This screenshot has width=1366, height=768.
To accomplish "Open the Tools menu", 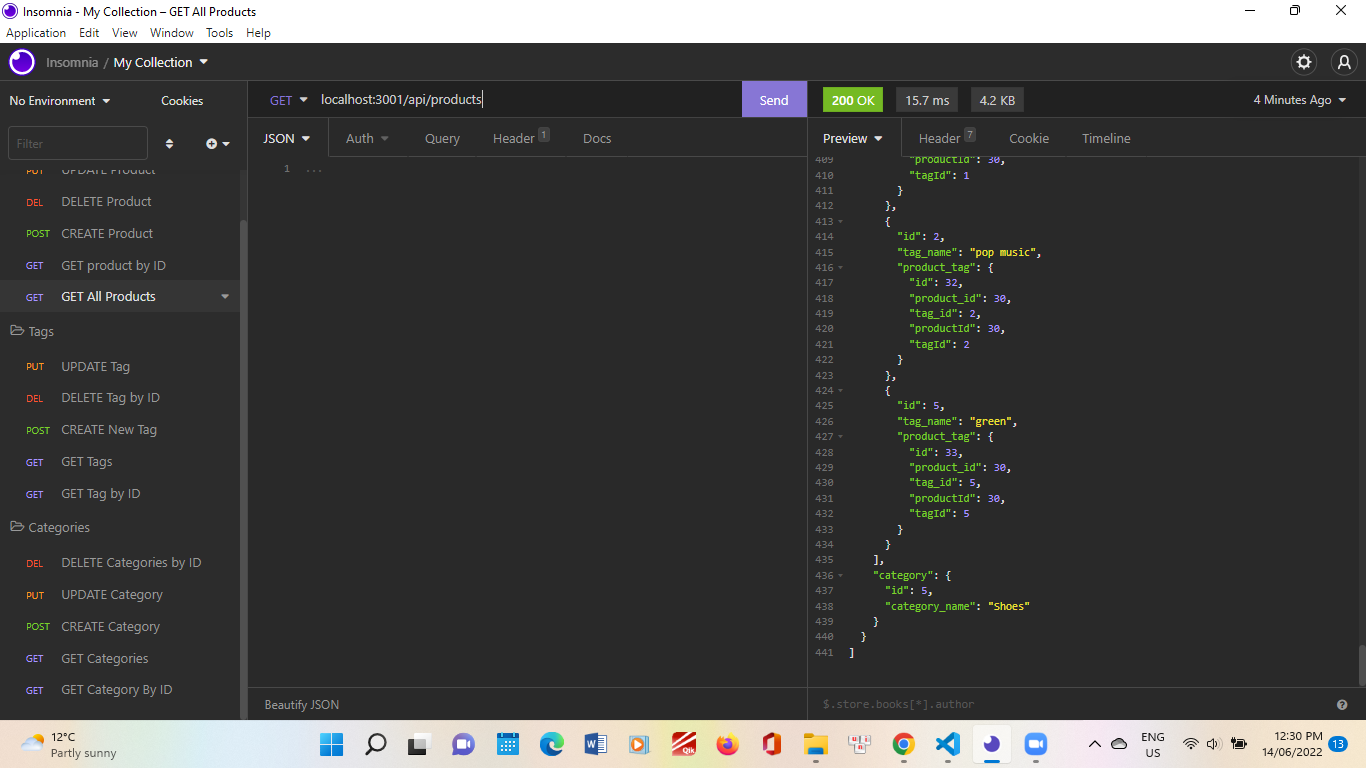I will click(219, 32).
